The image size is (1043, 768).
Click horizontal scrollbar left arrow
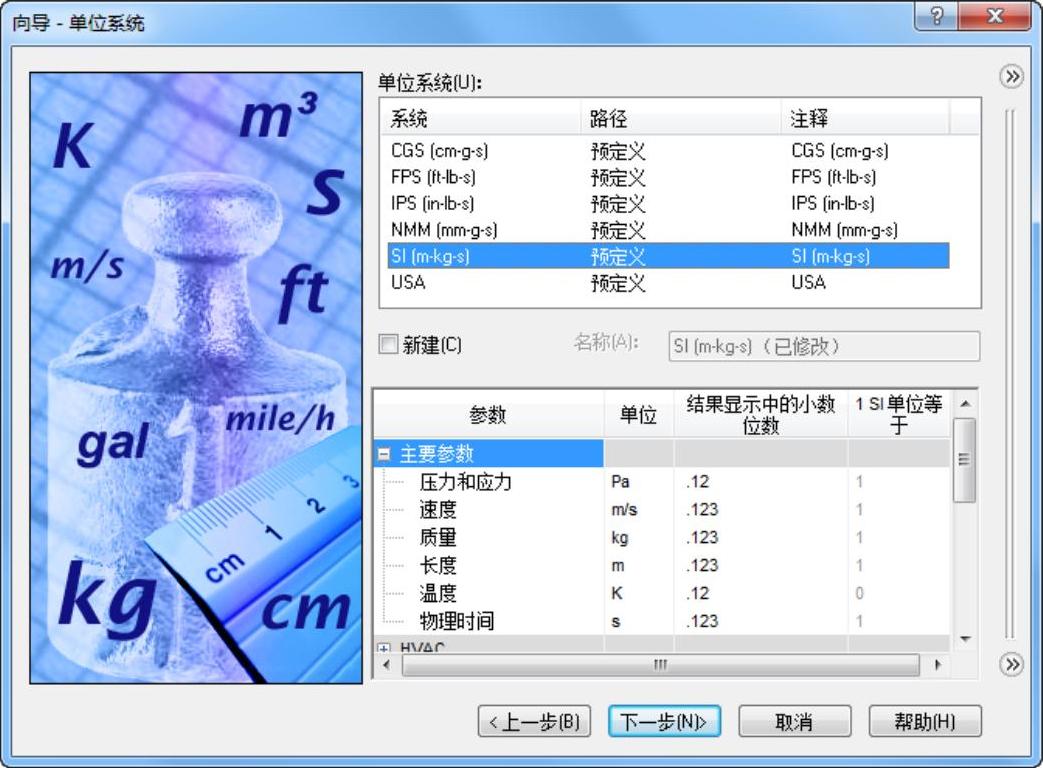pyautogui.click(x=387, y=664)
